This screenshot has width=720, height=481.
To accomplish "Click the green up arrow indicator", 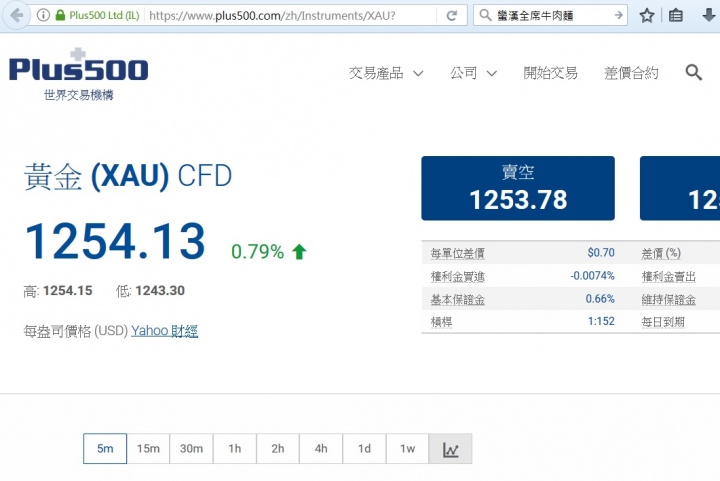I will (299, 252).
